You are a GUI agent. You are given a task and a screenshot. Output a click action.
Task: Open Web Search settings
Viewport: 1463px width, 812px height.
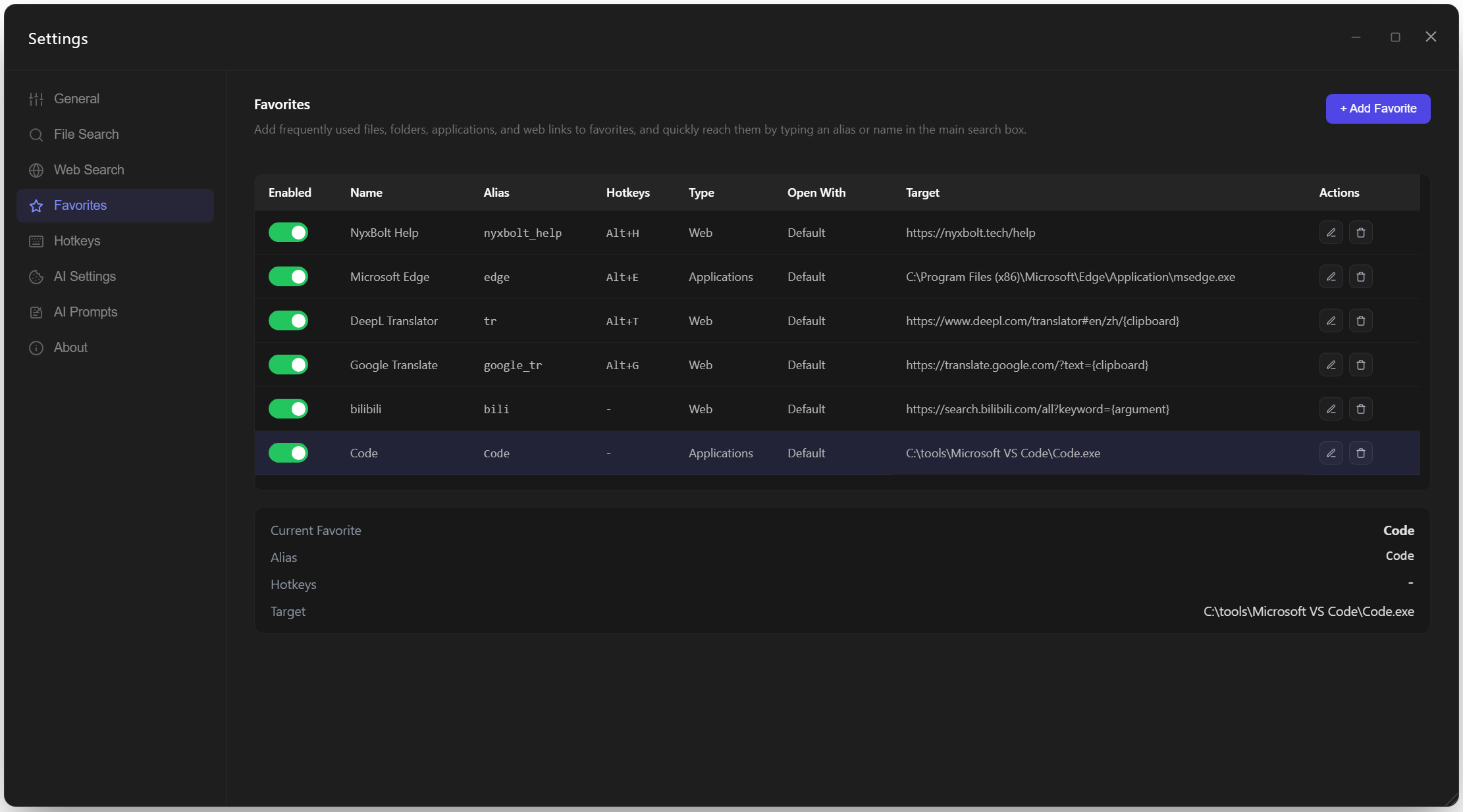pyautogui.click(x=115, y=170)
